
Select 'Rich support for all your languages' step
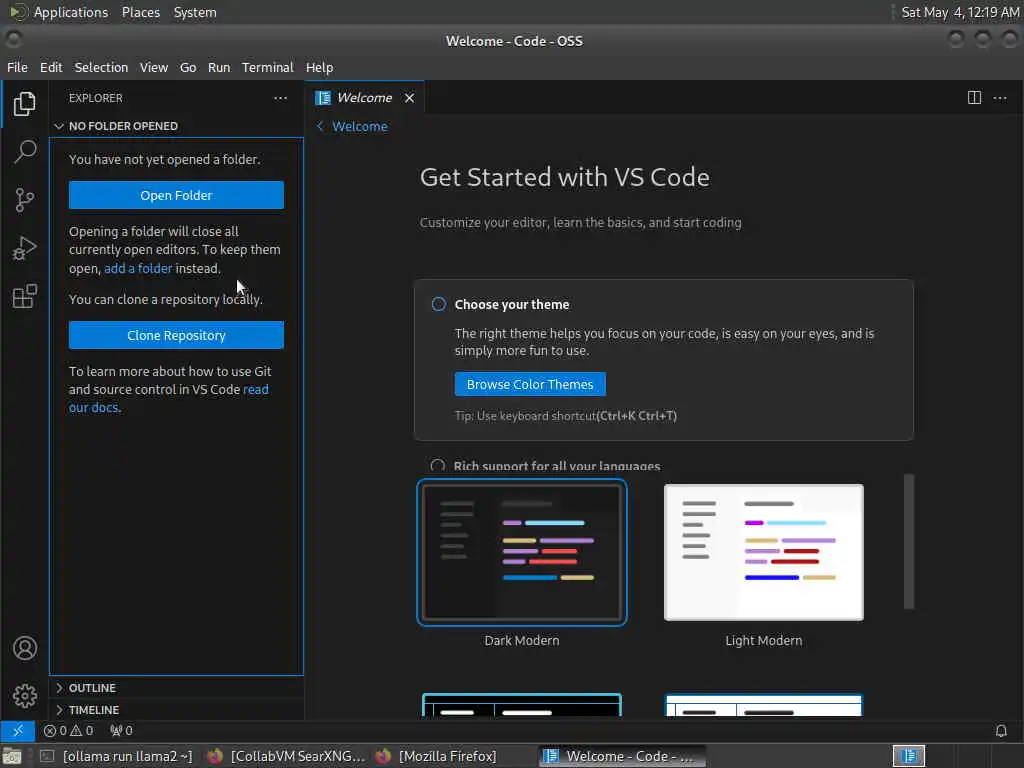(x=556, y=466)
